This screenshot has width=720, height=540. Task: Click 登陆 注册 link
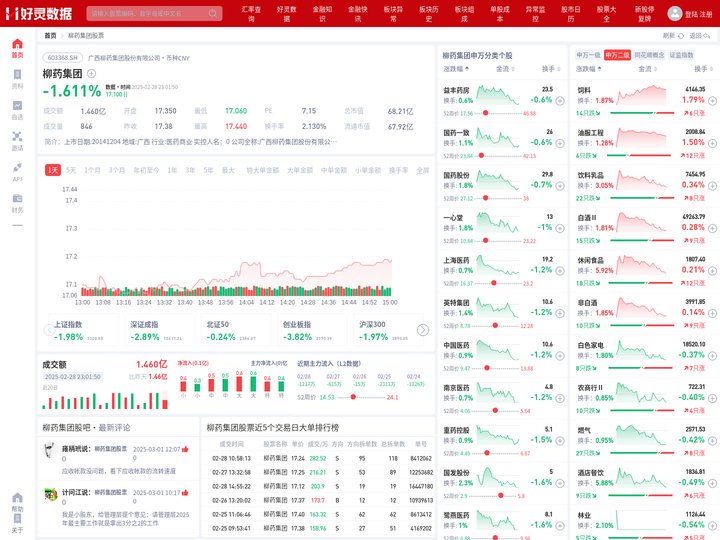[x=698, y=14]
